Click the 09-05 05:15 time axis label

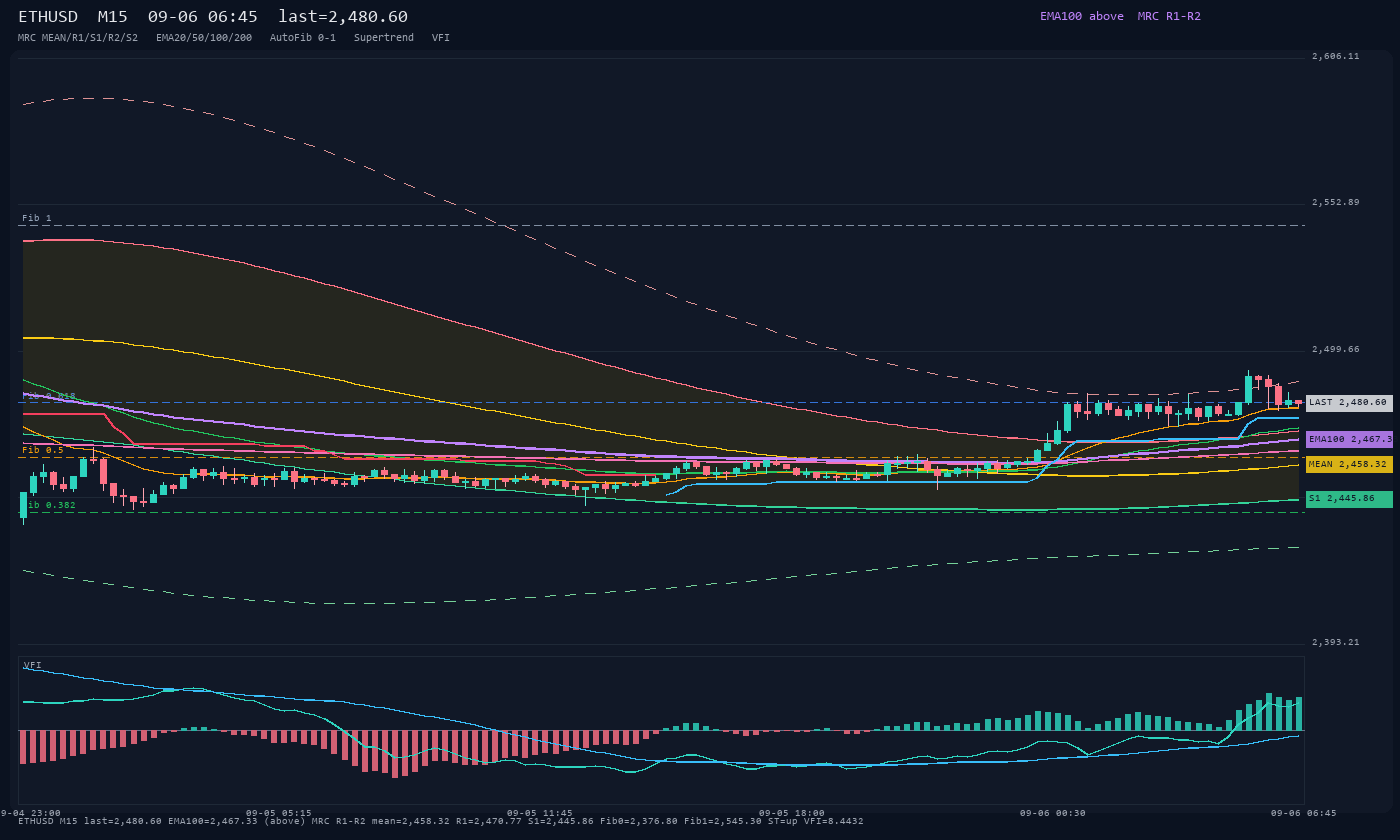point(278,813)
